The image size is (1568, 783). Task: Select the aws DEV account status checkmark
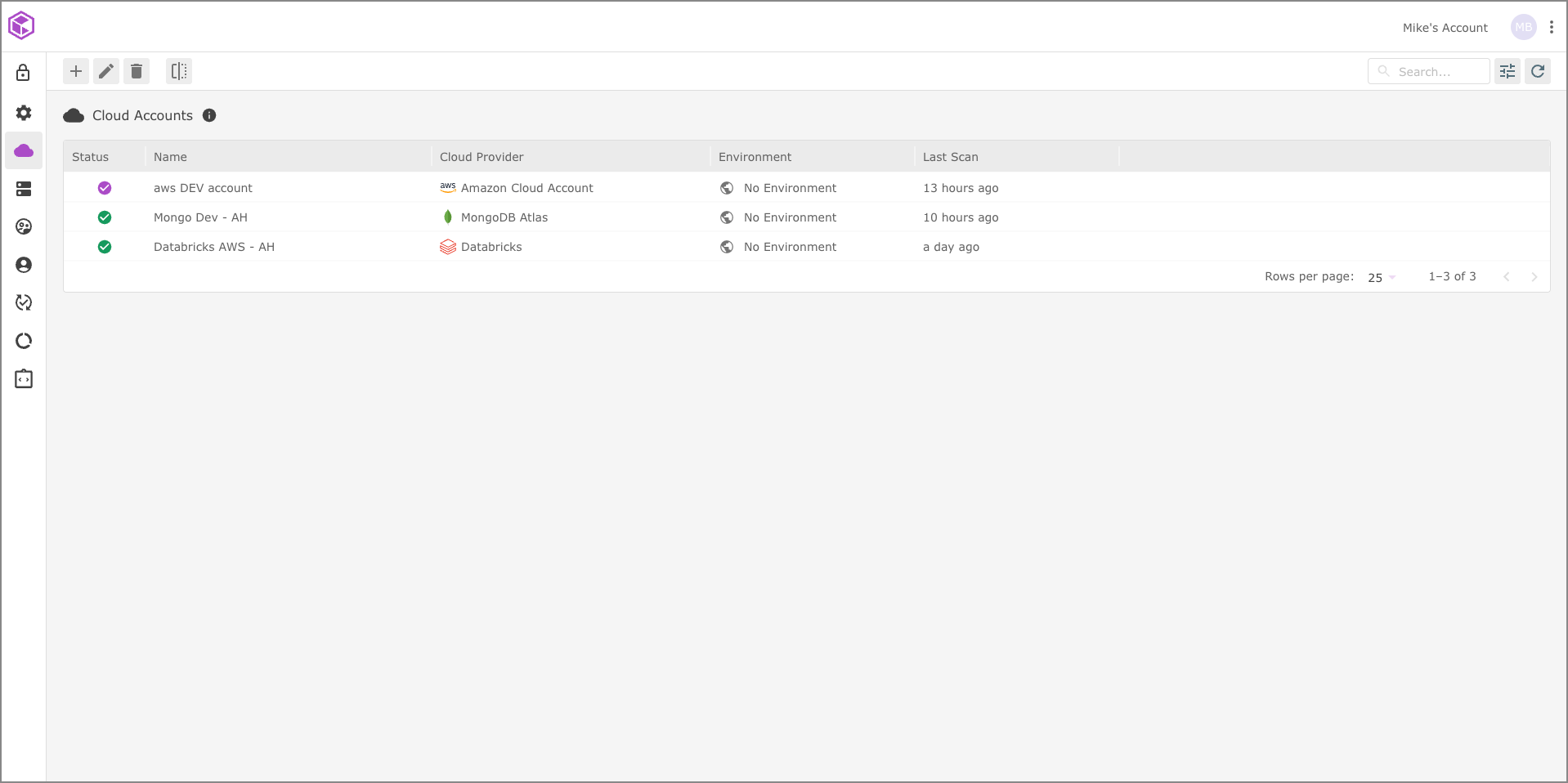pyautogui.click(x=105, y=188)
